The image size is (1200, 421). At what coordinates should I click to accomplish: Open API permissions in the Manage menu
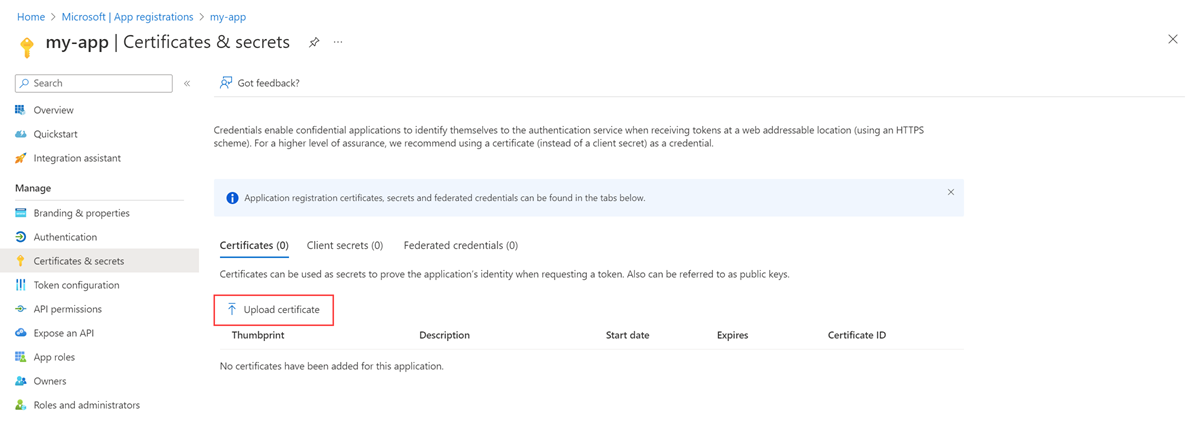pos(68,309)
